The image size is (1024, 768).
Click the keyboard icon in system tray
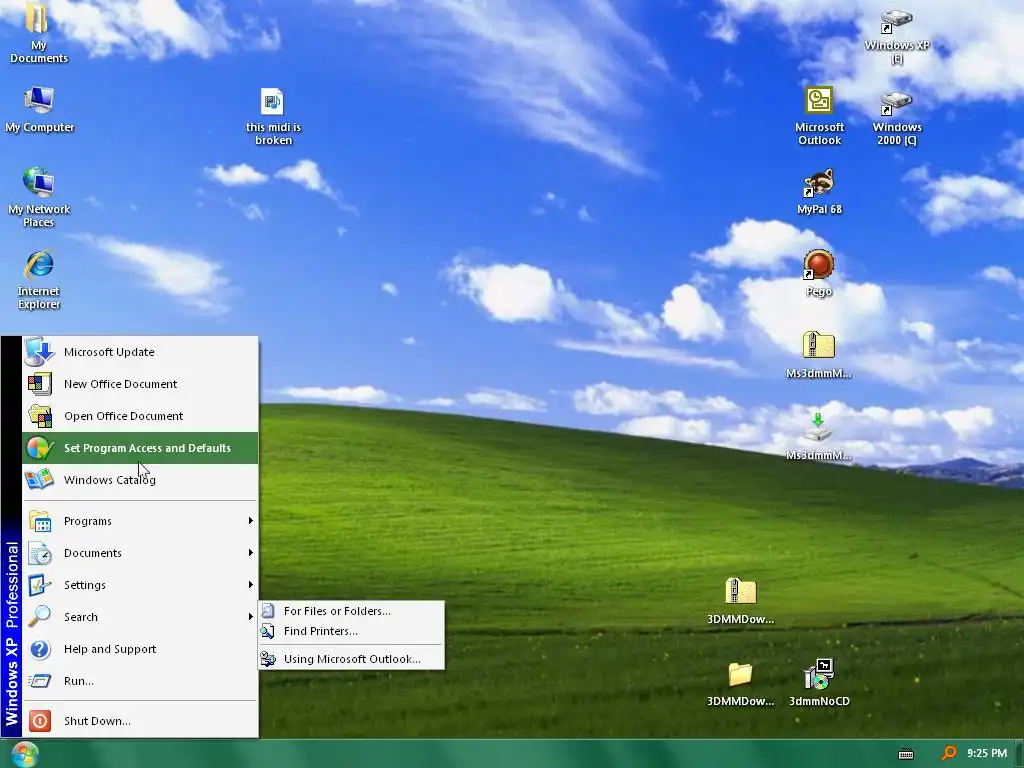click(906, 754)
